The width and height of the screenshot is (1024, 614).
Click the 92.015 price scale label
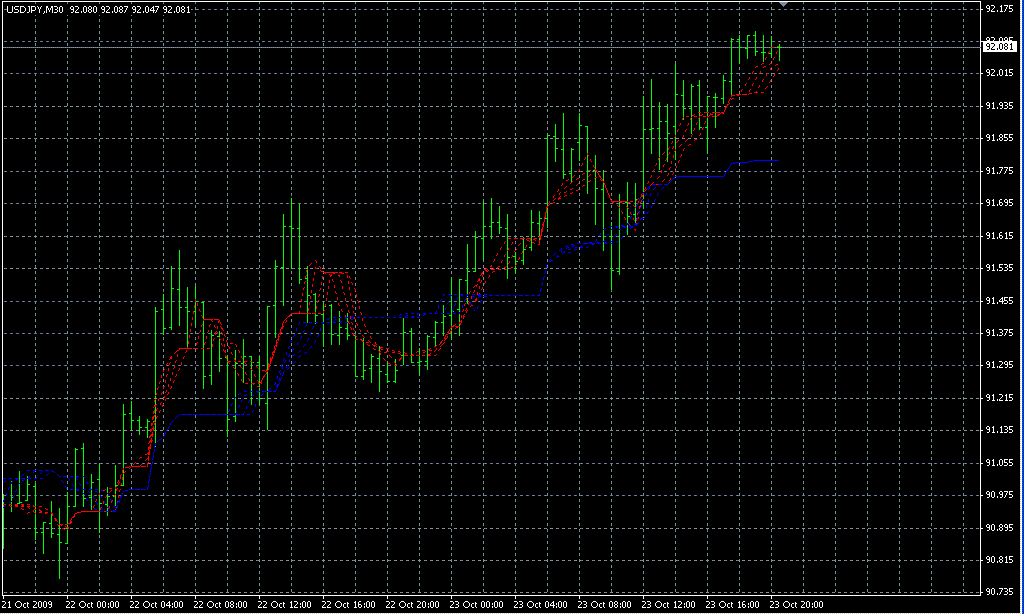pyautogui.click(x=999, y=73)
